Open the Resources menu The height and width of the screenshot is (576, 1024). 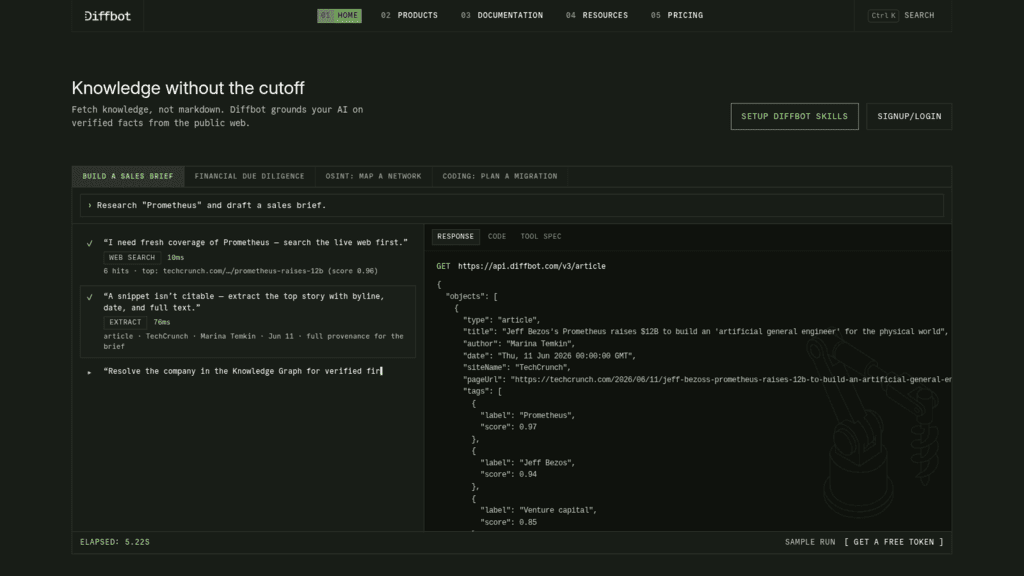click(597, 16)
